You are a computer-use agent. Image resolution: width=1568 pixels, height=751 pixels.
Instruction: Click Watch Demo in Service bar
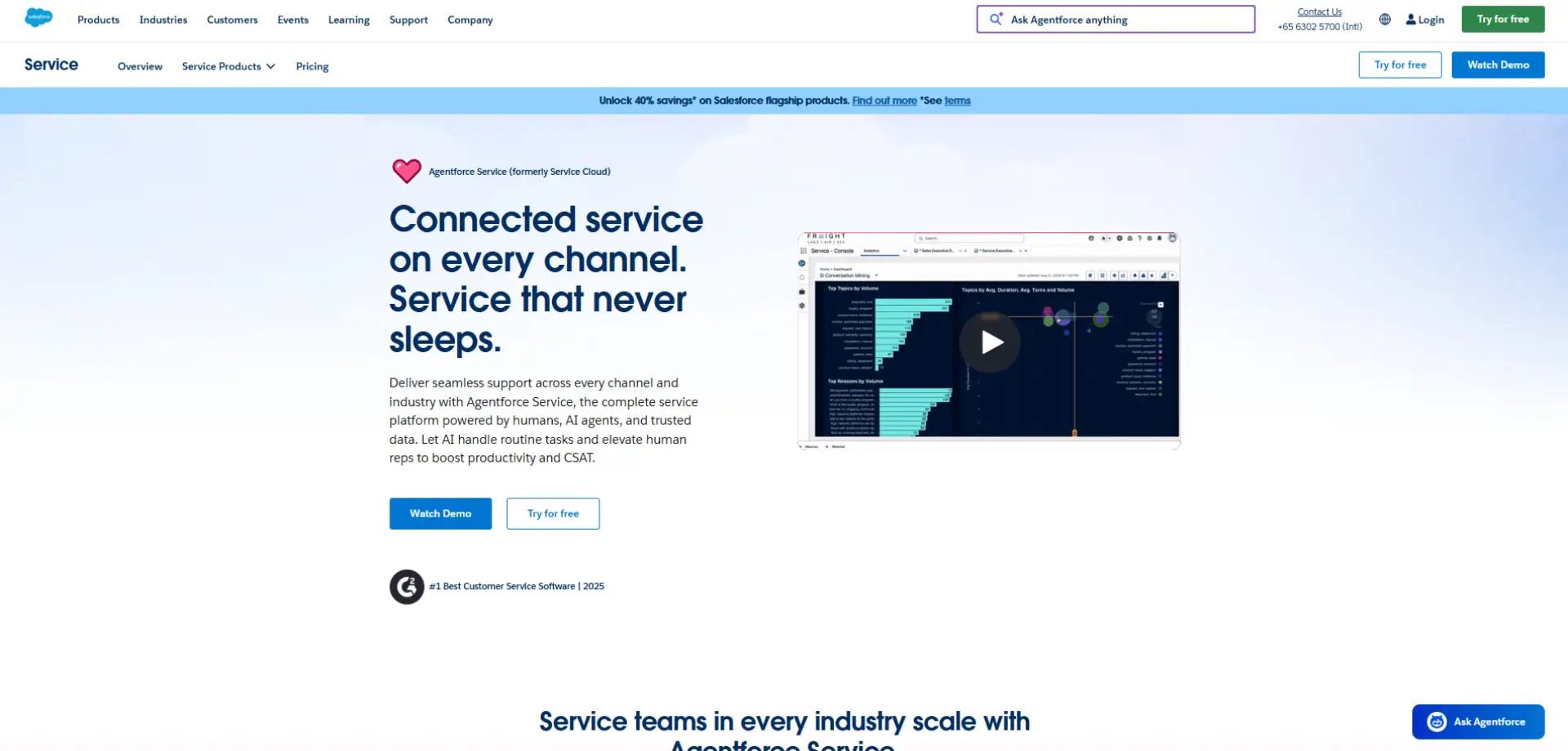pyautogui.click(x=1498, y=65)
